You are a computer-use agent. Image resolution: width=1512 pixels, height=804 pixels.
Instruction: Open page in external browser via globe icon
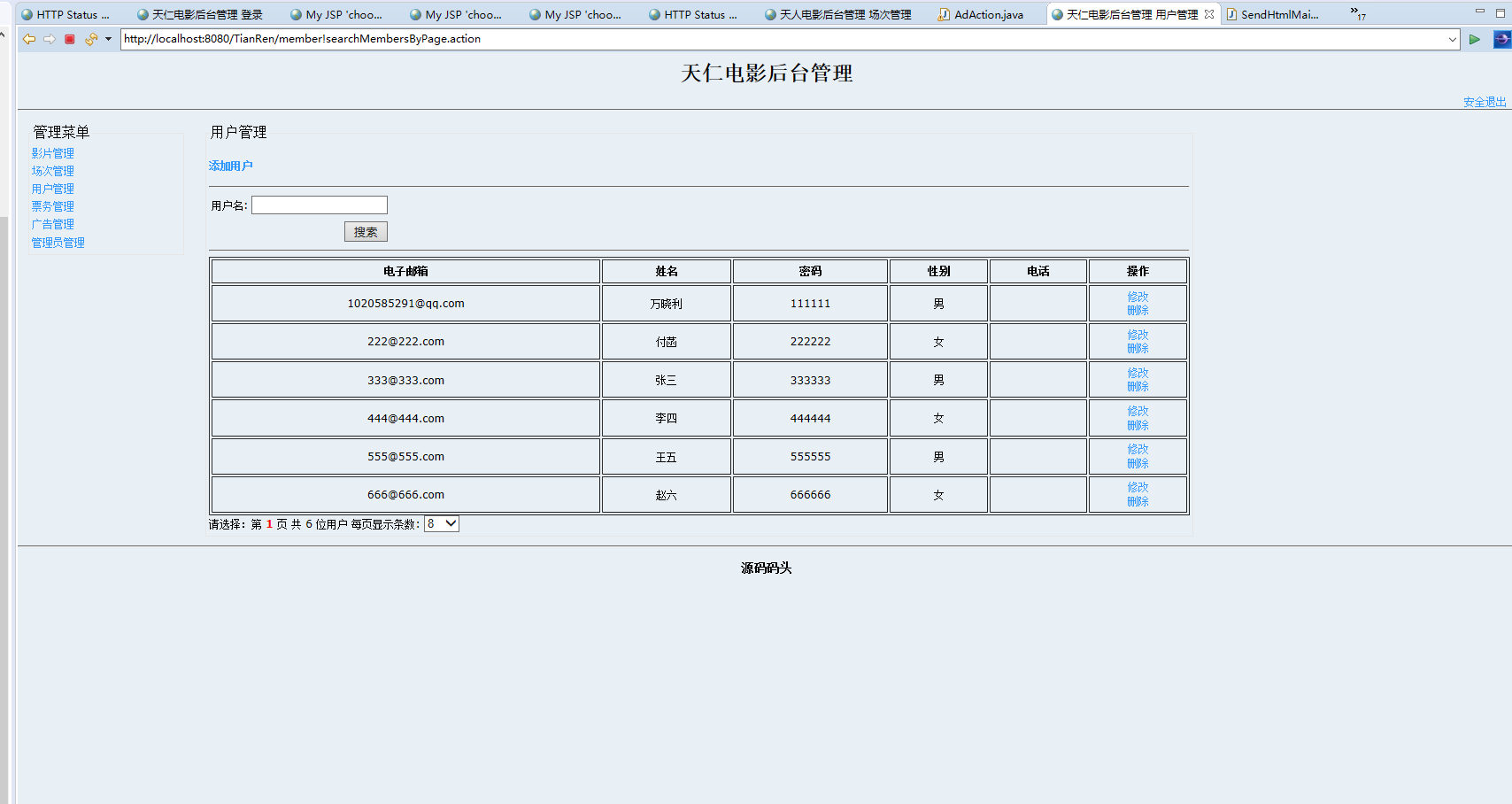click(1502, 39)
